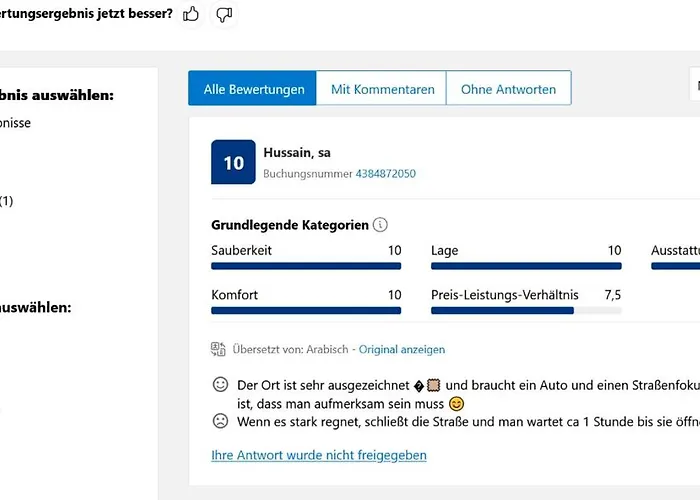Click the Preis-Leistungs-Verhältnis rating bar
Viewport: 700px width, 500px height.
526,311
